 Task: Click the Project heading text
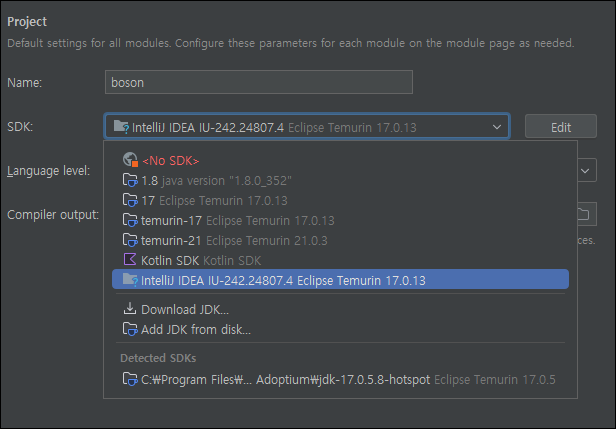[27, 22]
